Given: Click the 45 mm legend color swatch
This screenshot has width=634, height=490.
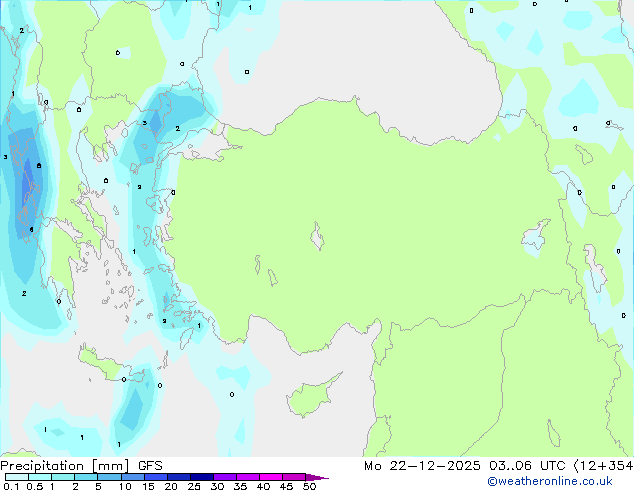Looking at the screenshot, I should pos(294,477).
